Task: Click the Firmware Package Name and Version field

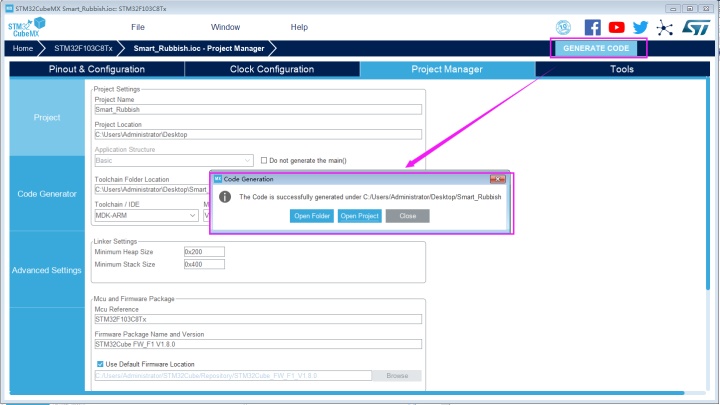Action: tap(258, 344)
